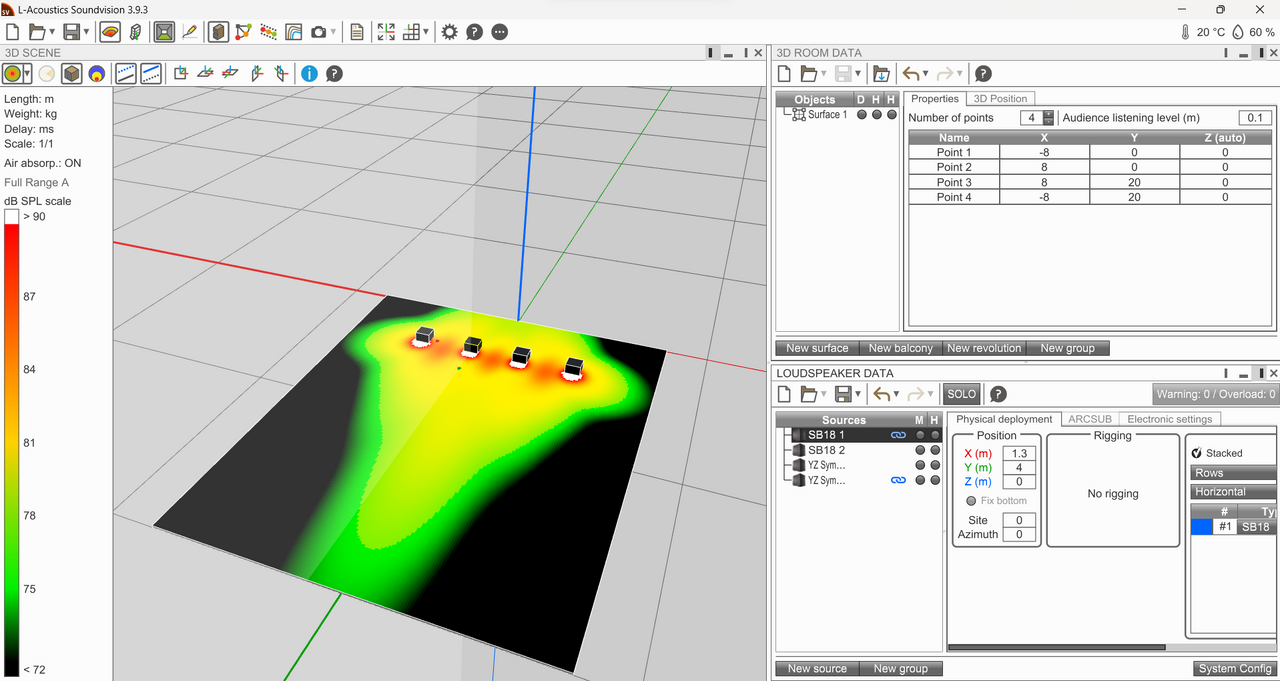Toggle the last H dot for Surface 1
Screen dimensions: 1280x681
pos(891,114)
